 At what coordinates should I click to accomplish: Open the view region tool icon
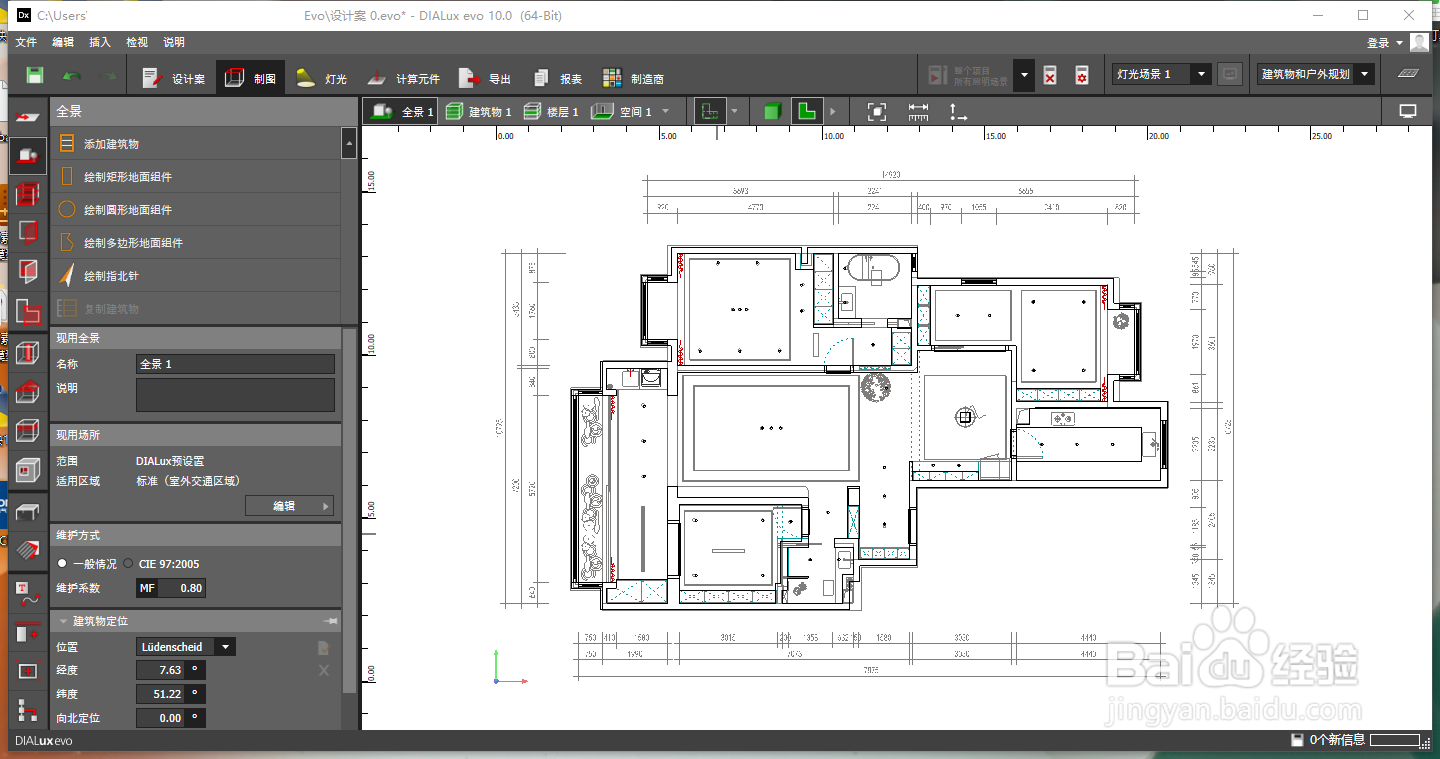28,671
